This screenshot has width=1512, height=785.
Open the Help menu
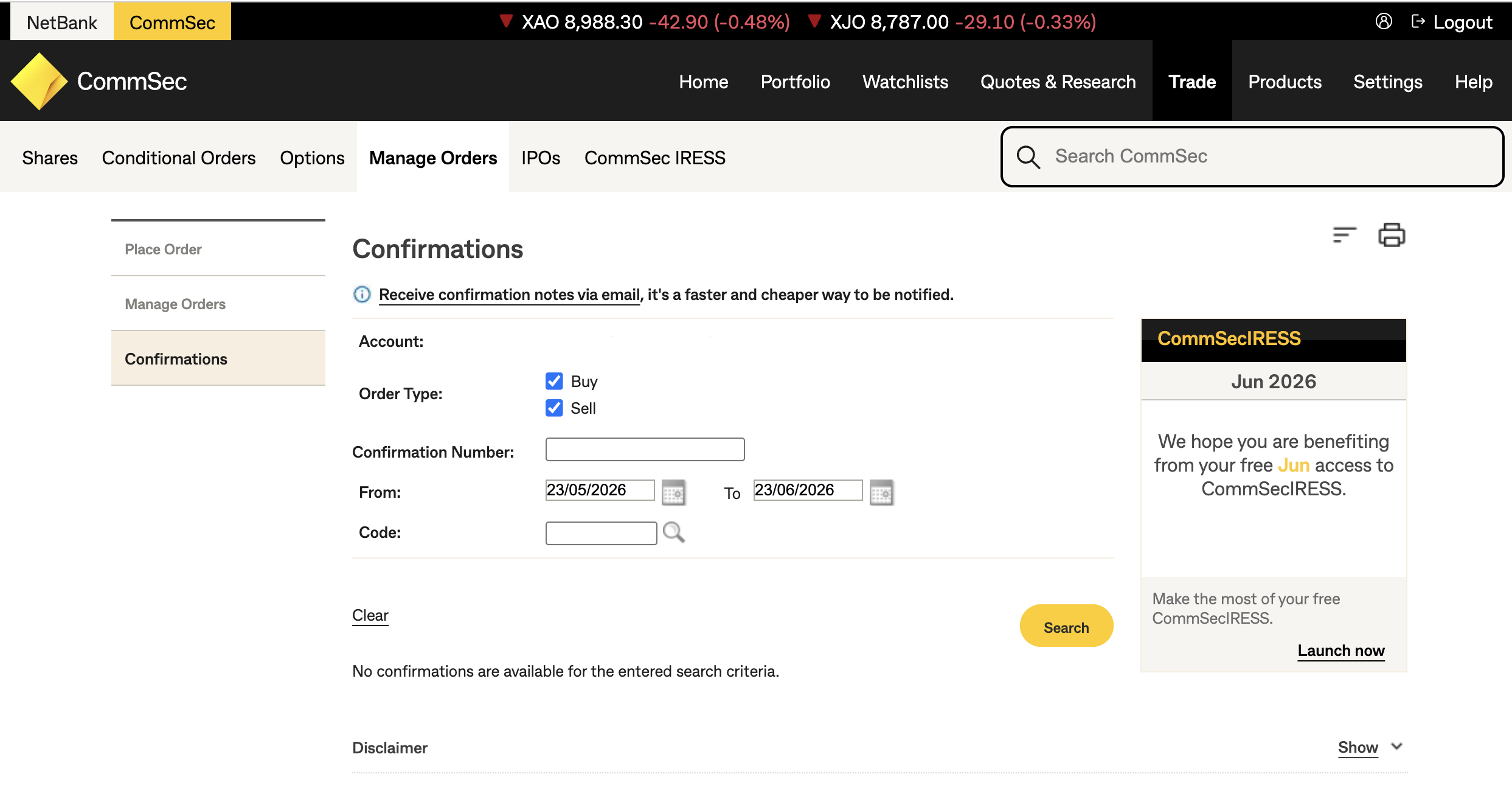[x=1474, y=82]
